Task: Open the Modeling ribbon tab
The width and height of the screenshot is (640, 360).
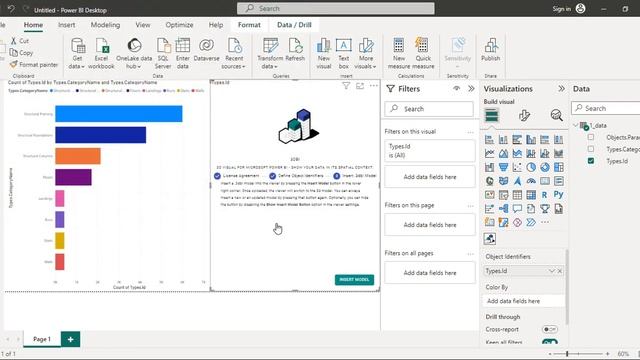Action: [x=105, y=25]
